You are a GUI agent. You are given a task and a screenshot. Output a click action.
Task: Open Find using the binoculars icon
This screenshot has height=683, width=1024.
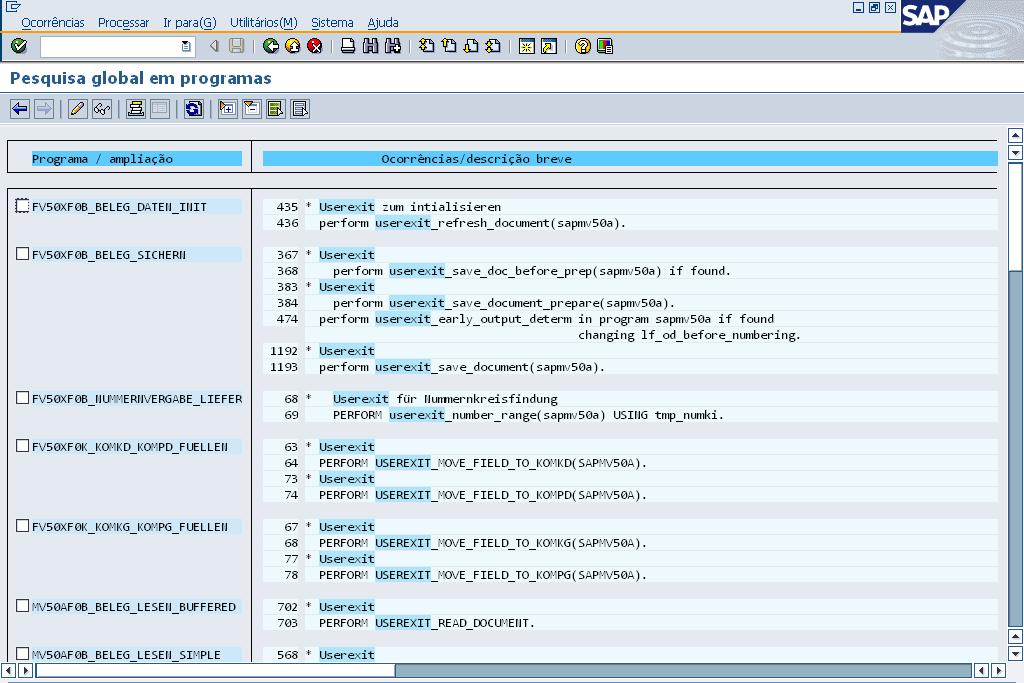(370, 46)
